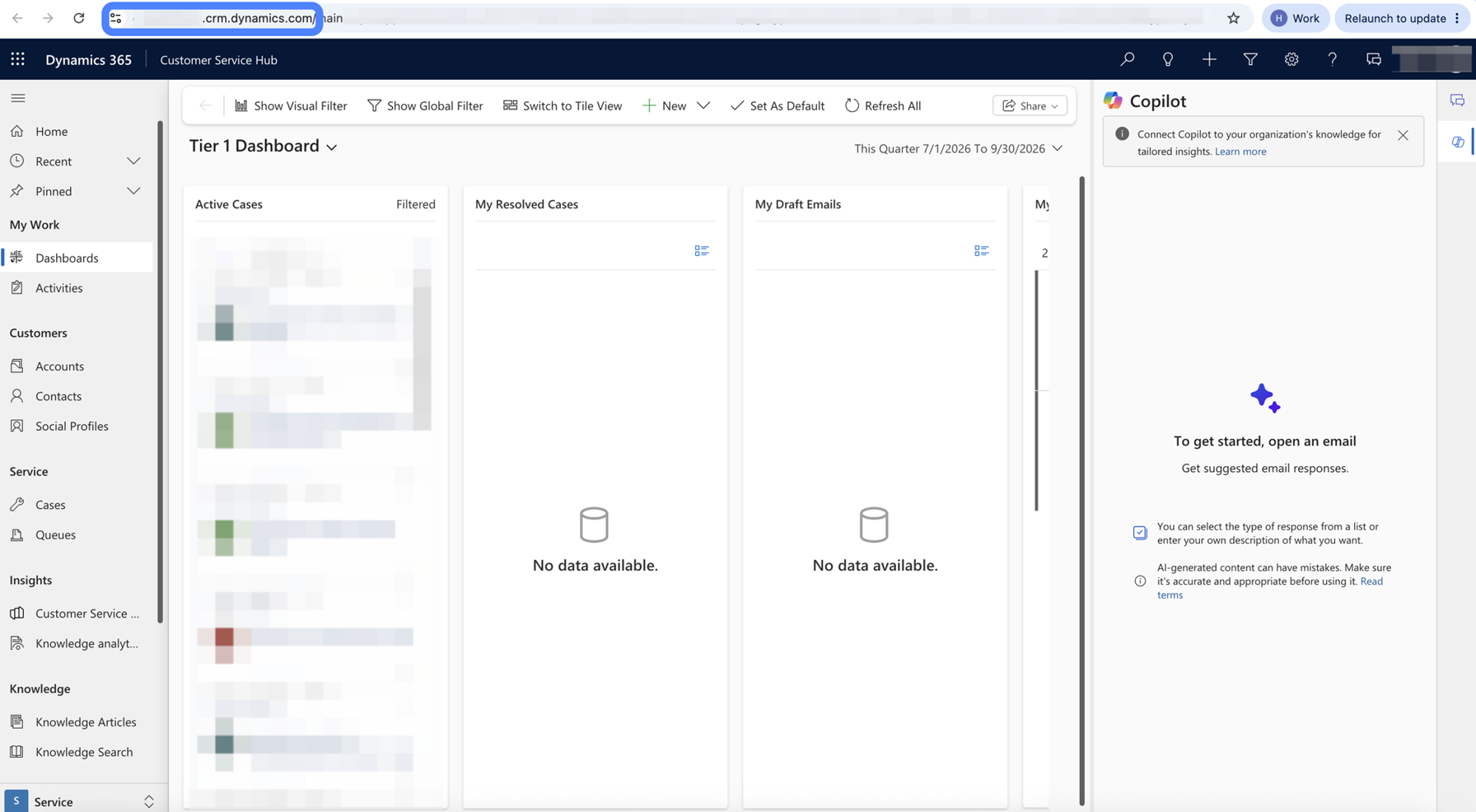Click the browser forward arrow
The height and width of the screenshot is (812, 1476).
(x=48, y=18)
